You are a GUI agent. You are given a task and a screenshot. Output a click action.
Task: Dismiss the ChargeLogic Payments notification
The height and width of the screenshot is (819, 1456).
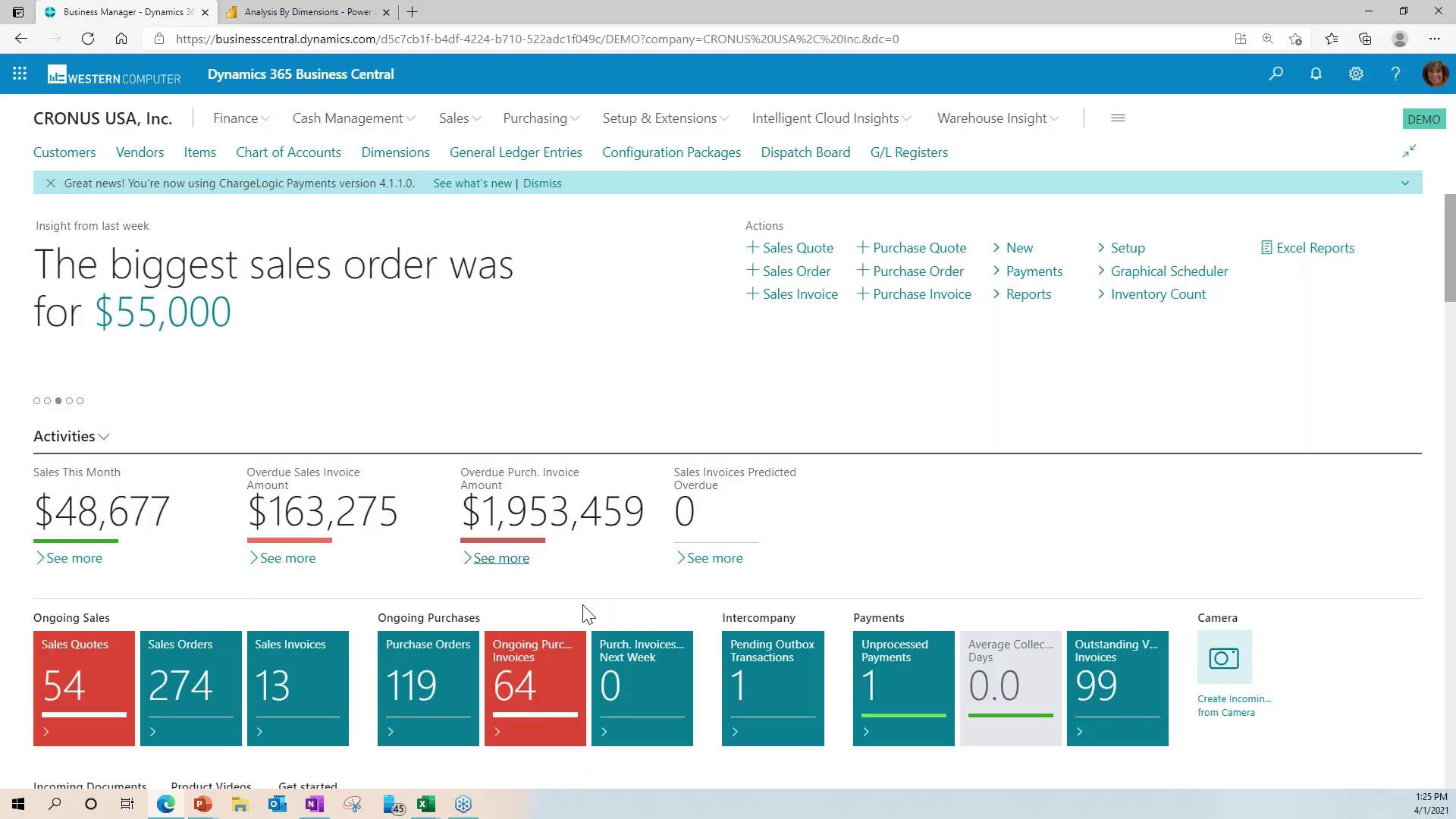542,183
